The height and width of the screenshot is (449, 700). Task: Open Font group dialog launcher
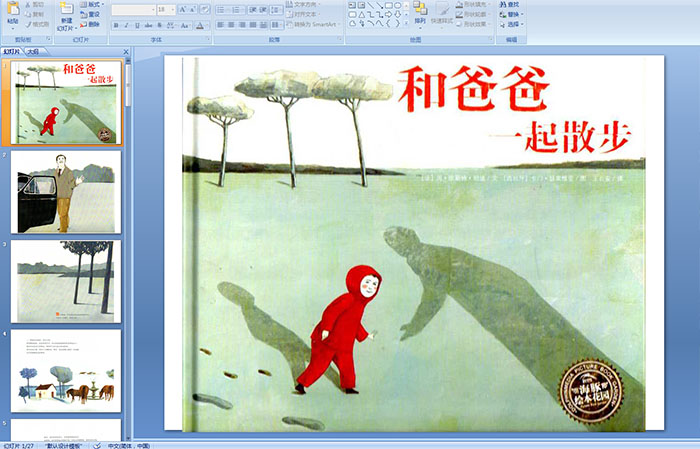(208, 40)
